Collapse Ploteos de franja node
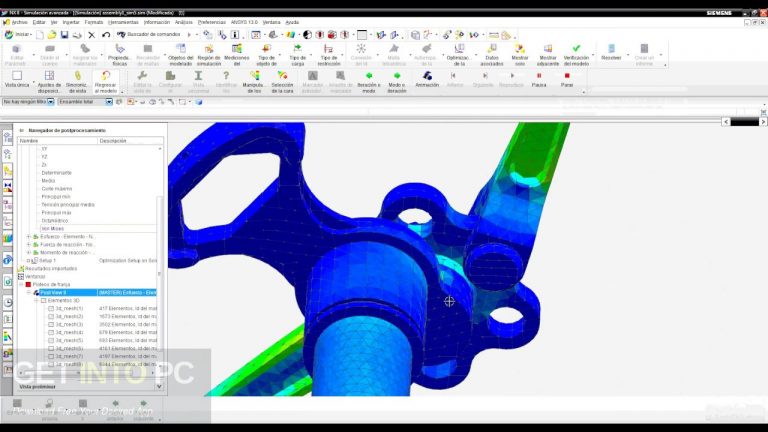Screen dimensions: 768x432 point(21,285)
